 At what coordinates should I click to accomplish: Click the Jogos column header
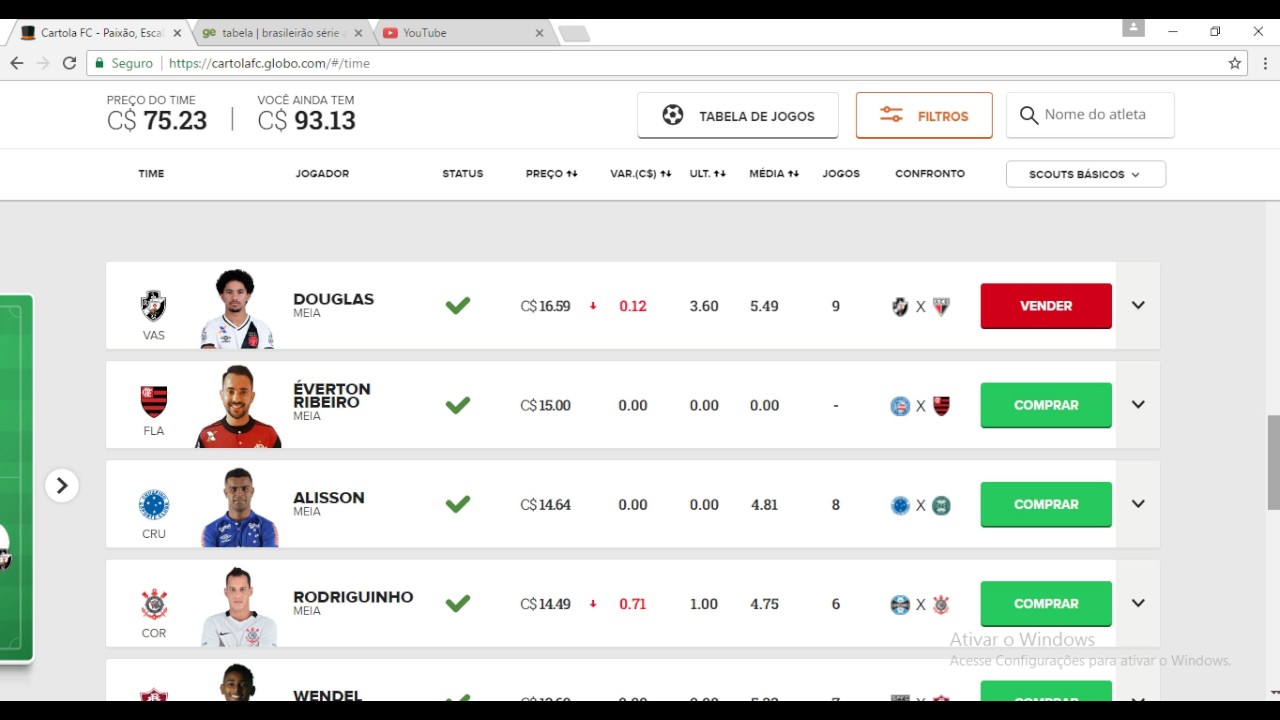tap(841, 173)
